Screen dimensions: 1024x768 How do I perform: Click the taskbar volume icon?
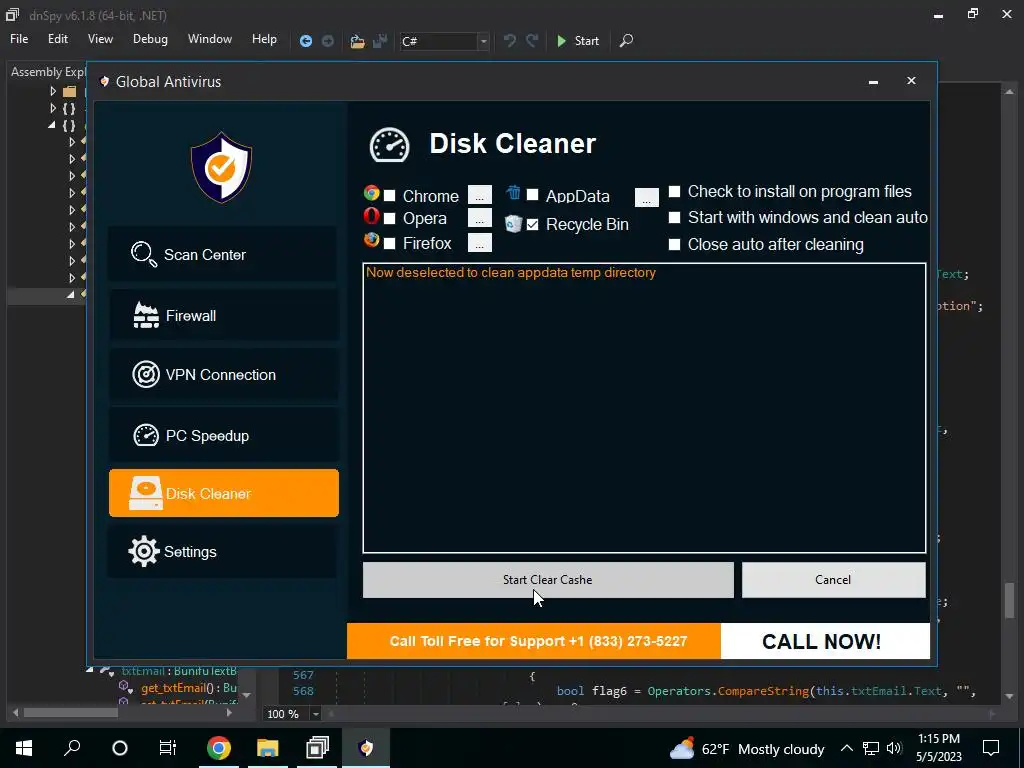[894, 748]
